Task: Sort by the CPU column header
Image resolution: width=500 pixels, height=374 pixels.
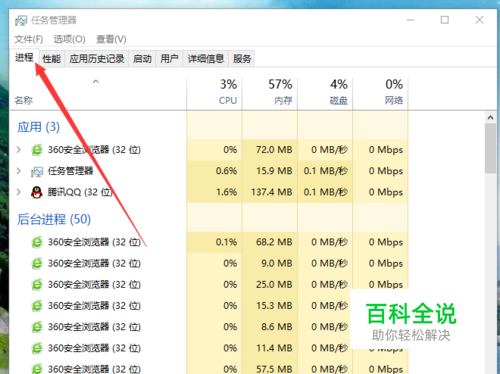Action: pyautogui.click(x=214, y=93)
